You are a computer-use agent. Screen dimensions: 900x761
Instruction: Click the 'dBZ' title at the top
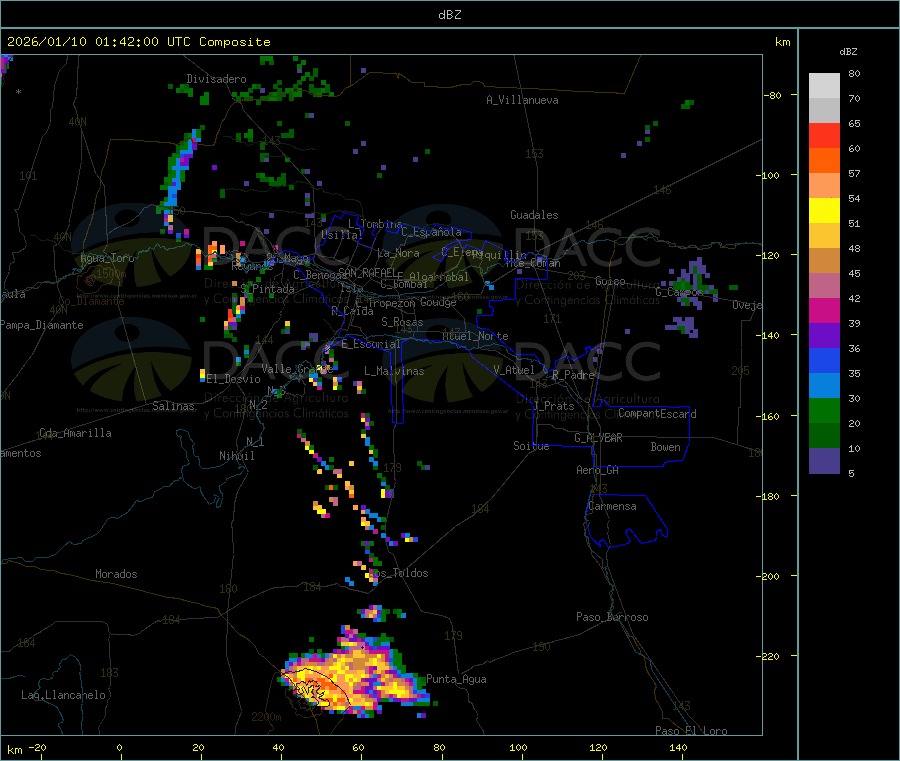point(449,15)
